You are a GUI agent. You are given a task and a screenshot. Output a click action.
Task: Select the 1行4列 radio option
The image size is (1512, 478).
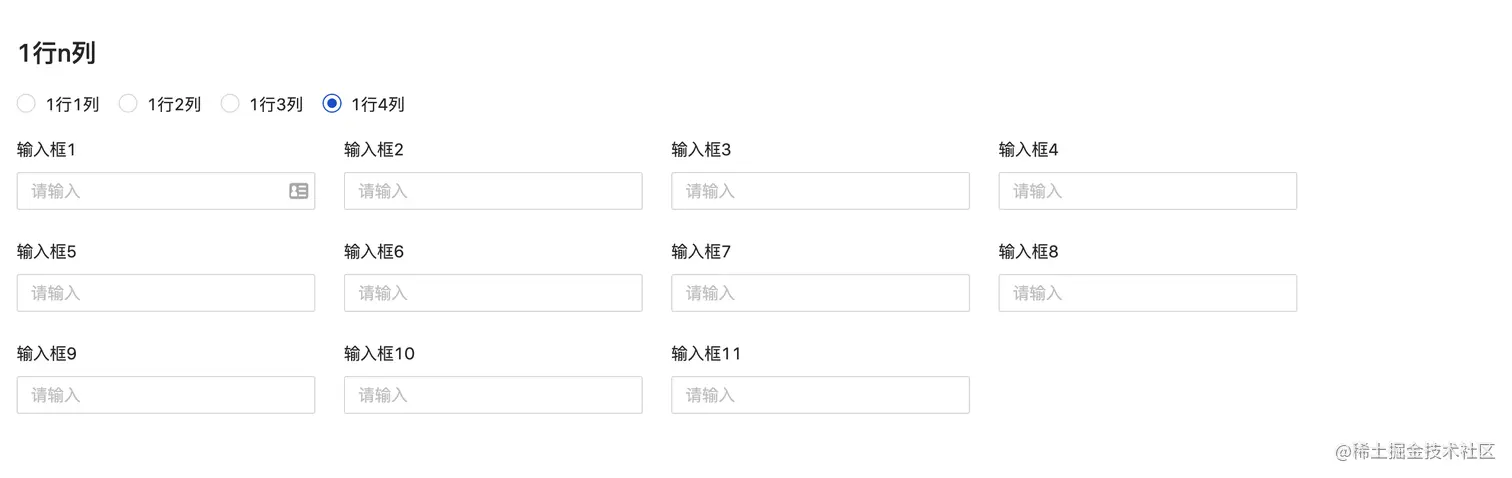click(x=332, y=103)
